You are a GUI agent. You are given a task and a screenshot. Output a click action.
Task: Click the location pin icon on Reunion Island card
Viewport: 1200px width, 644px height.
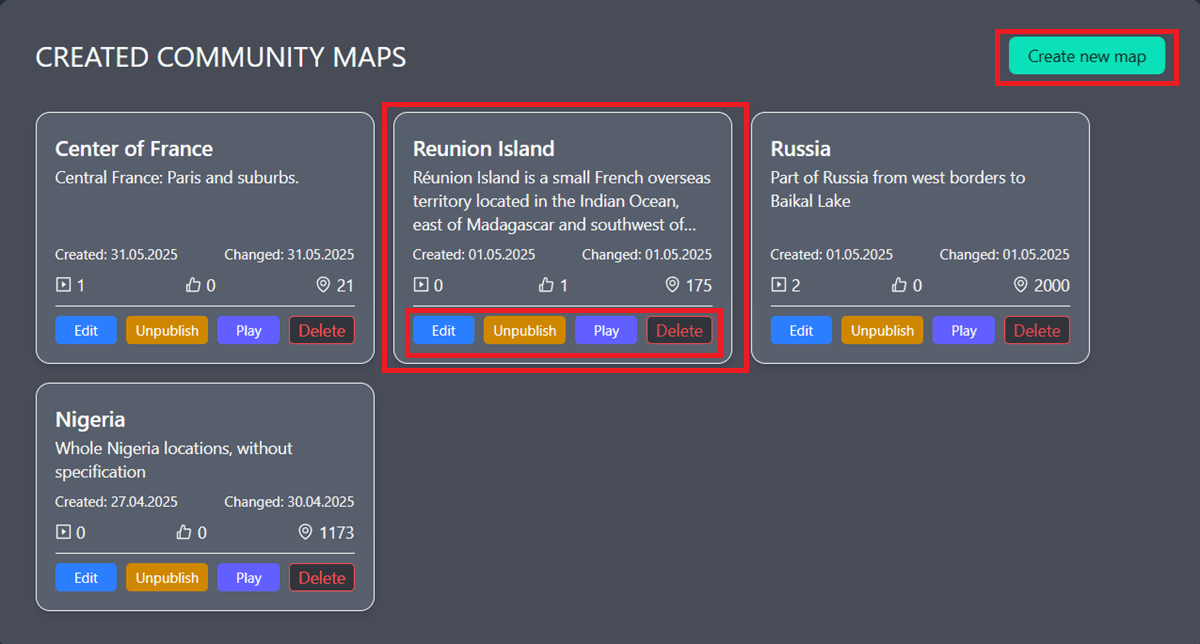(x=672, y=285)
